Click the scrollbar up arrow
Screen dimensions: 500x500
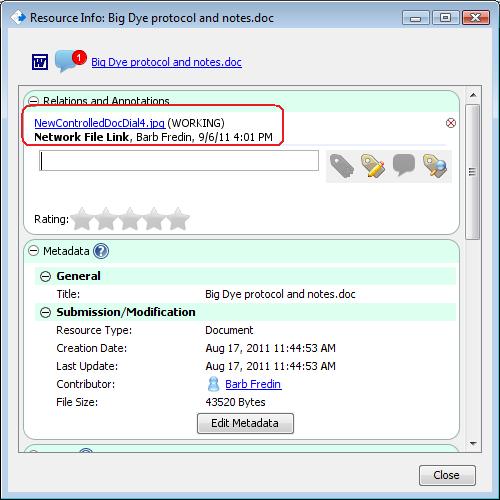[473, 95]
